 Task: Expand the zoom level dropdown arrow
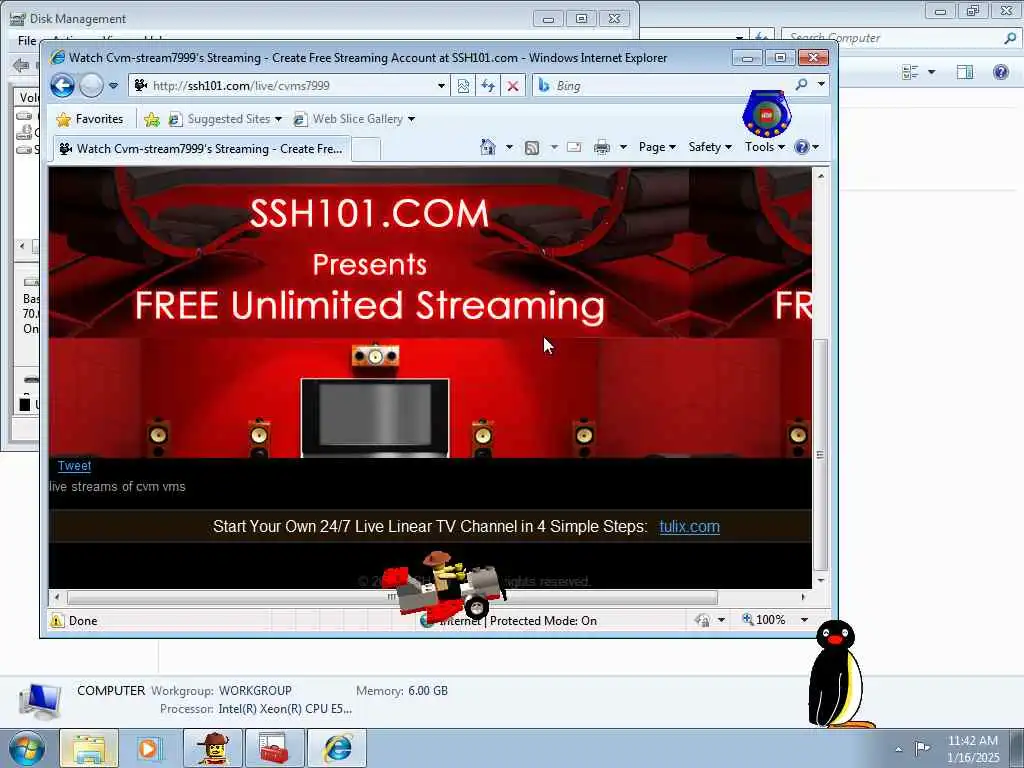point(805,620)
